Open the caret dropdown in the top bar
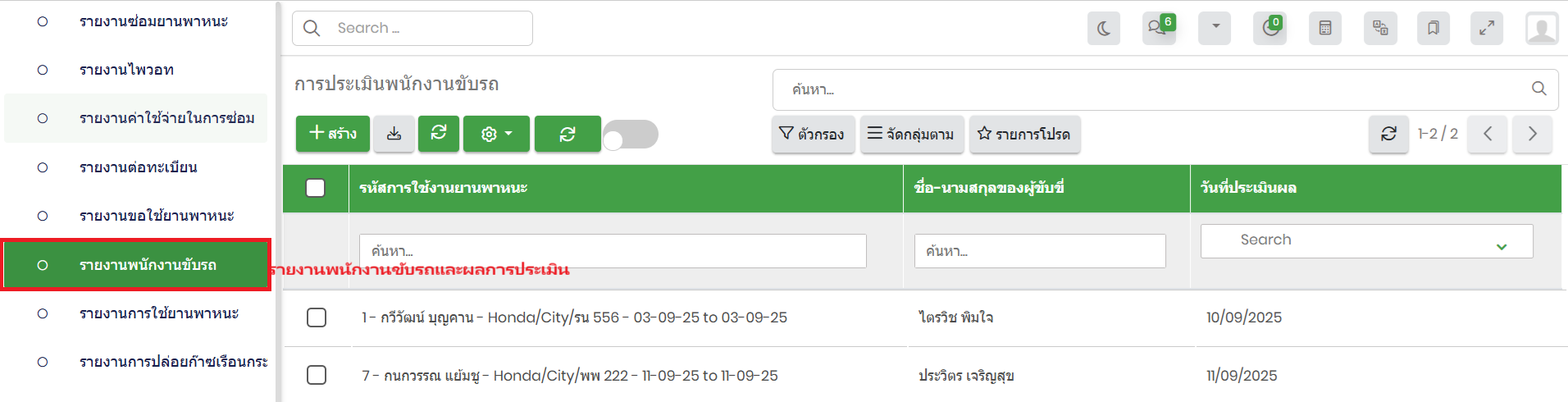 [1215, 28]
